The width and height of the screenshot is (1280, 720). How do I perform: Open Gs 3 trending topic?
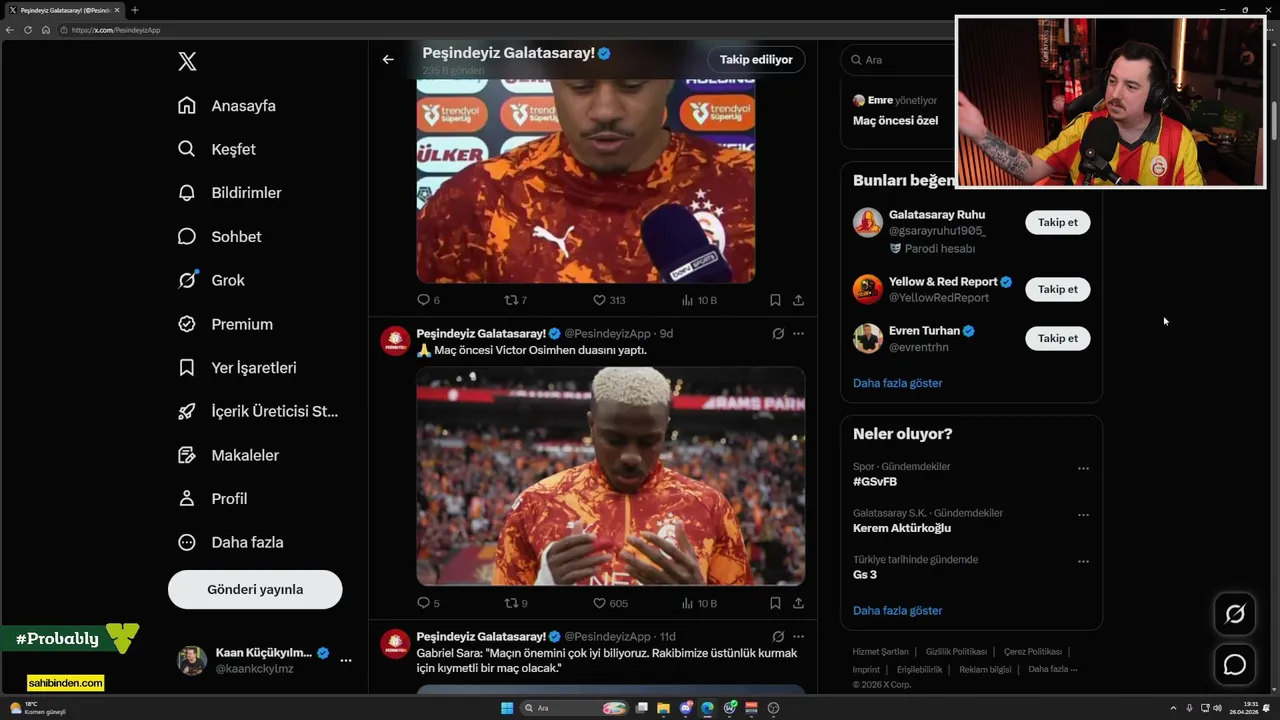[865, 575]
